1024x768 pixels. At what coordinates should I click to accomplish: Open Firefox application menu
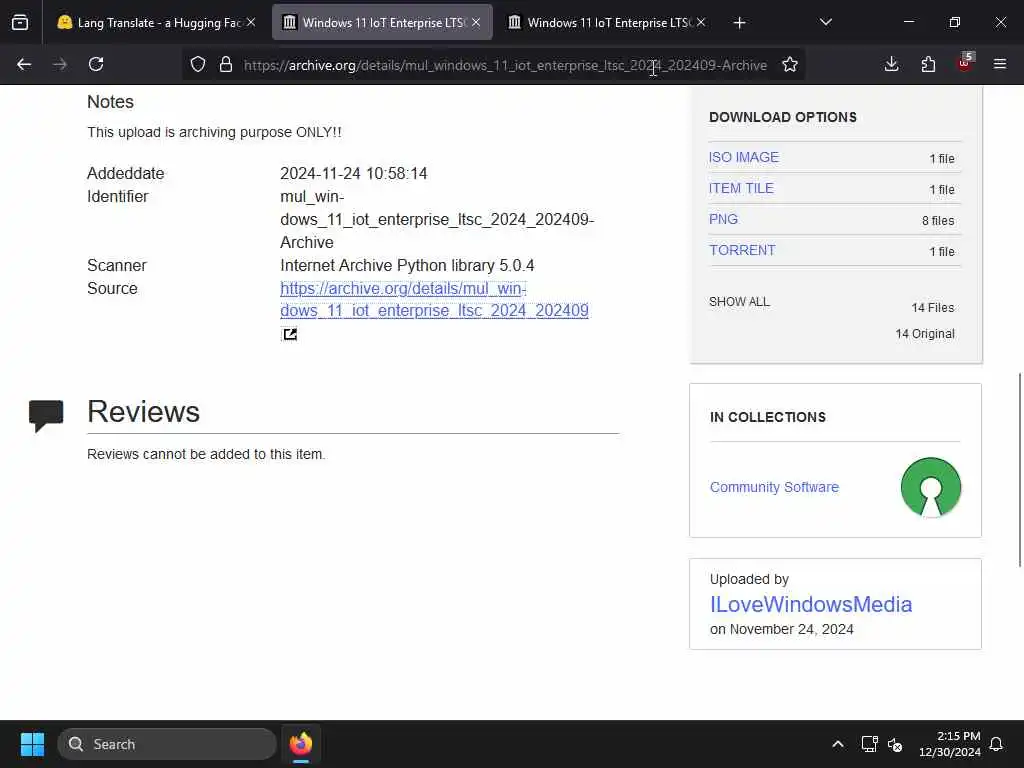pos(1000,64)
